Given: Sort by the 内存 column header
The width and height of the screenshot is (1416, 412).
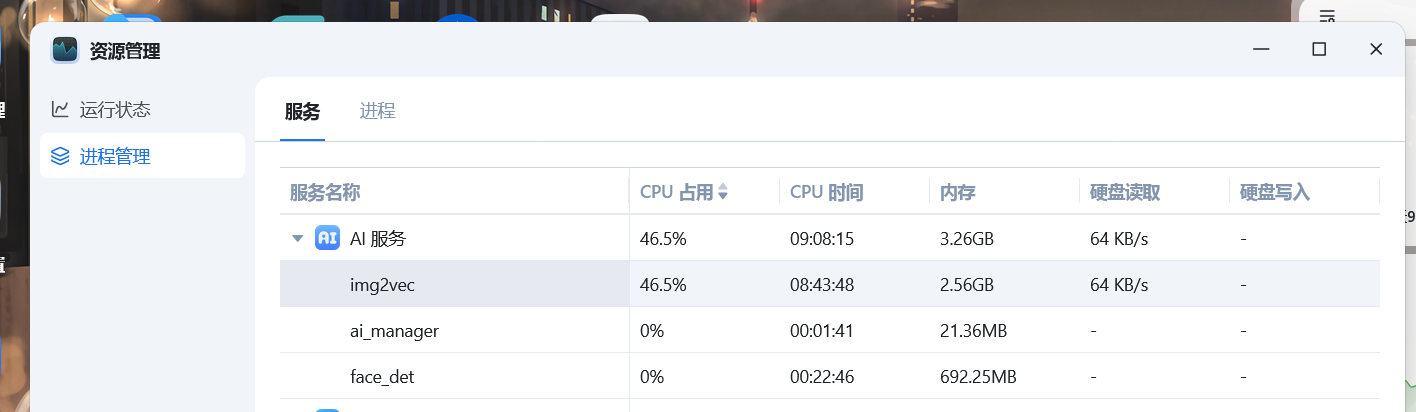Looking at the screenshot, I should coord(957,192).
